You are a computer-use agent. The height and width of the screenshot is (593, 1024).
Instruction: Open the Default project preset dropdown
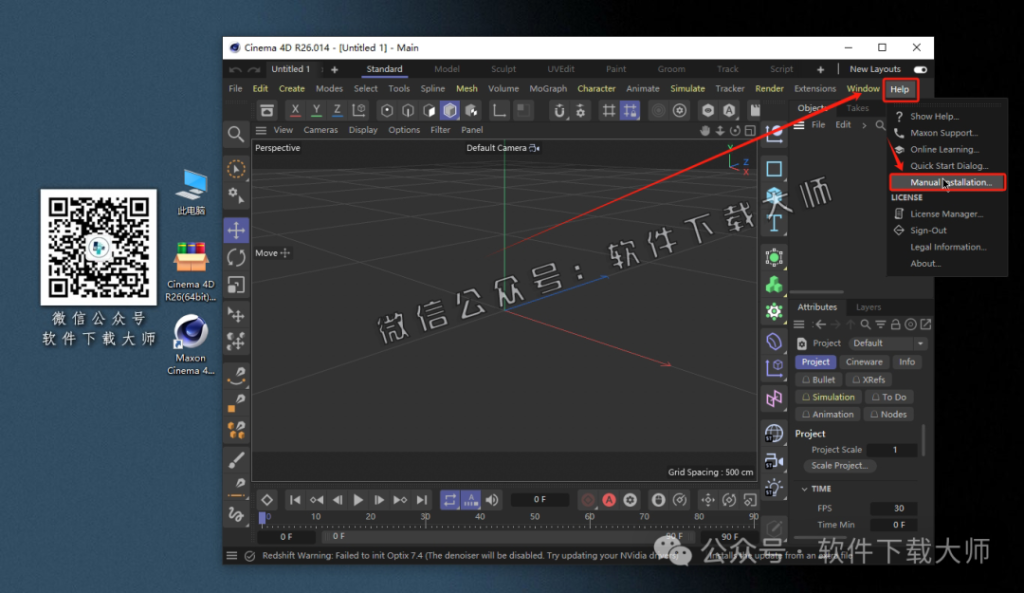click(x=886, y=342)
